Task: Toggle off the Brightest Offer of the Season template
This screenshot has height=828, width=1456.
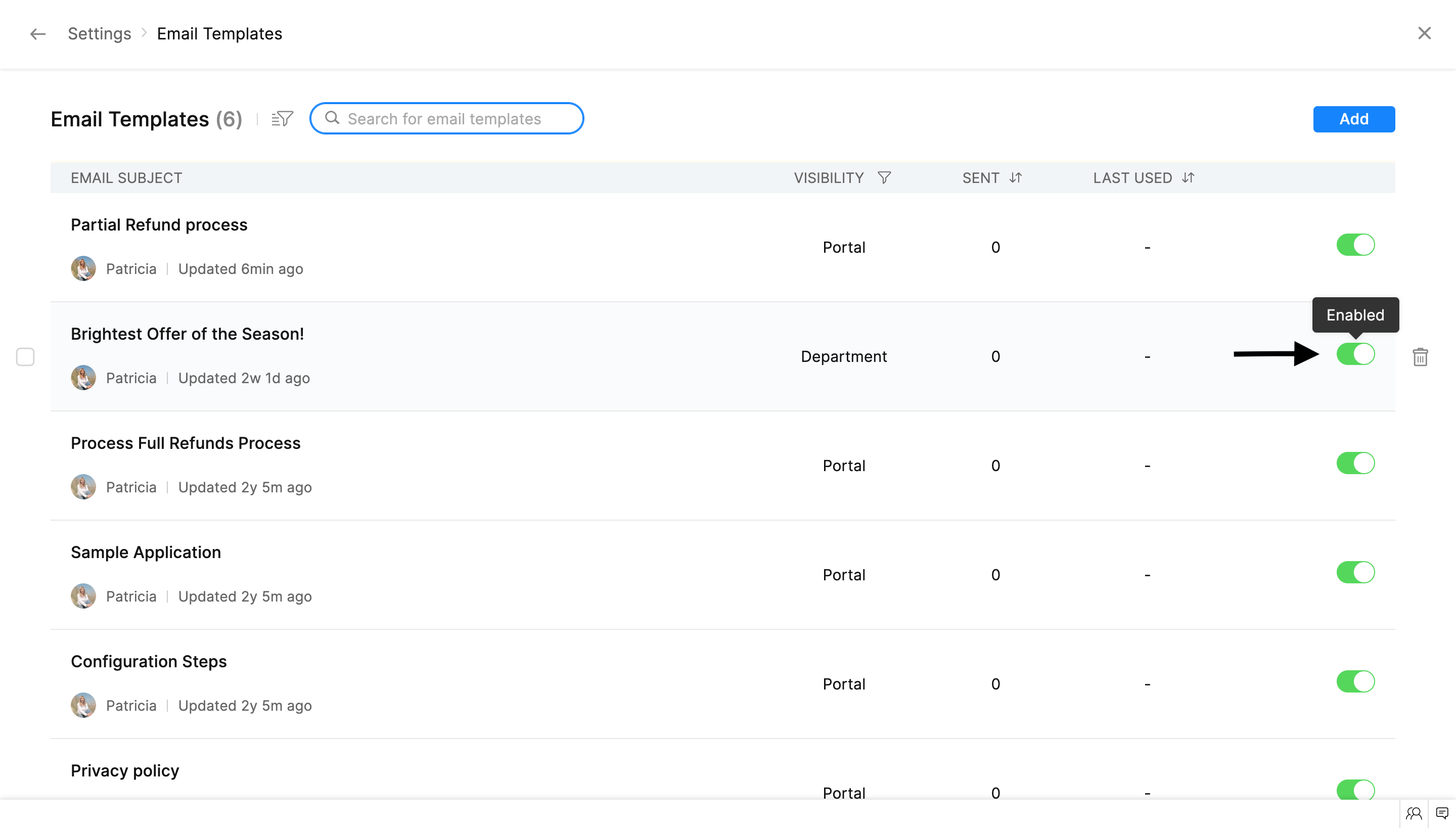Action: [1355, 354]
